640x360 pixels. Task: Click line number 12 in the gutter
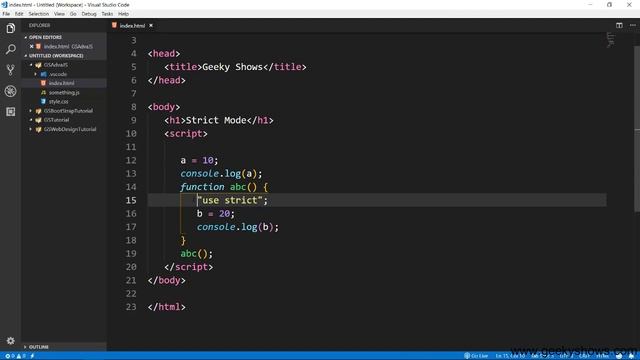(x=131, y=160)
